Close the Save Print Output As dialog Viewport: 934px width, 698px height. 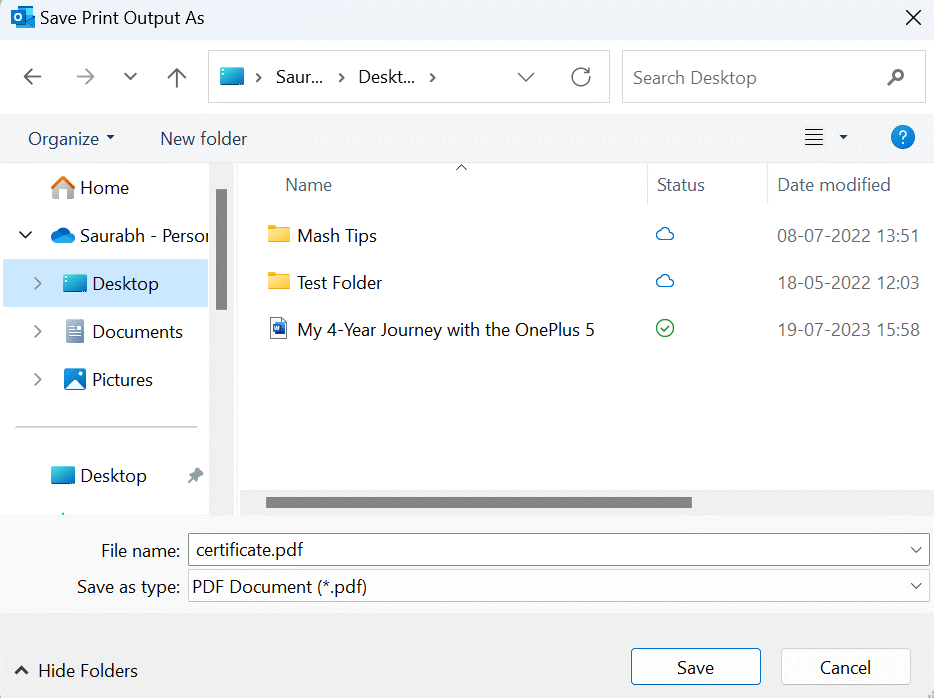click(913, 17)
